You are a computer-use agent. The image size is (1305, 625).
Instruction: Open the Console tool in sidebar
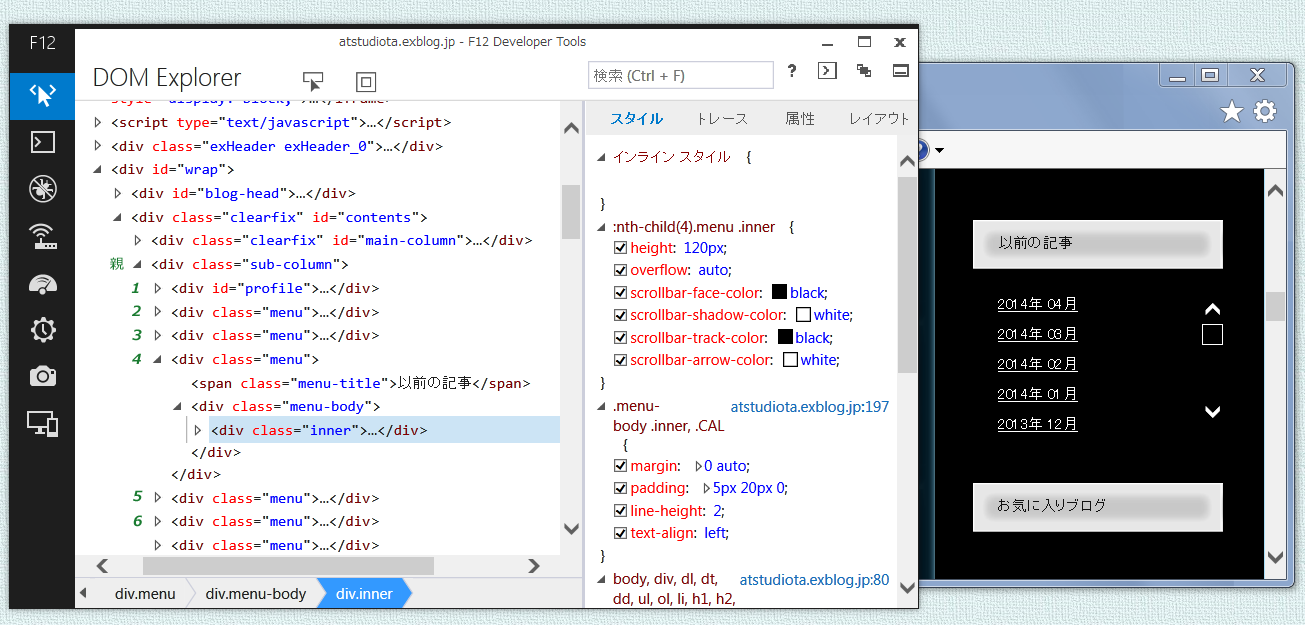42,142
